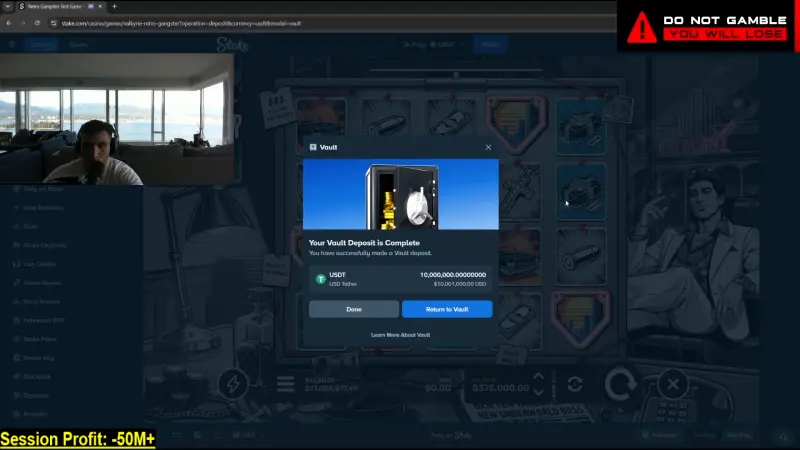Open the Learn More About Vault link

pyautogui.click(x=401, y=335)
